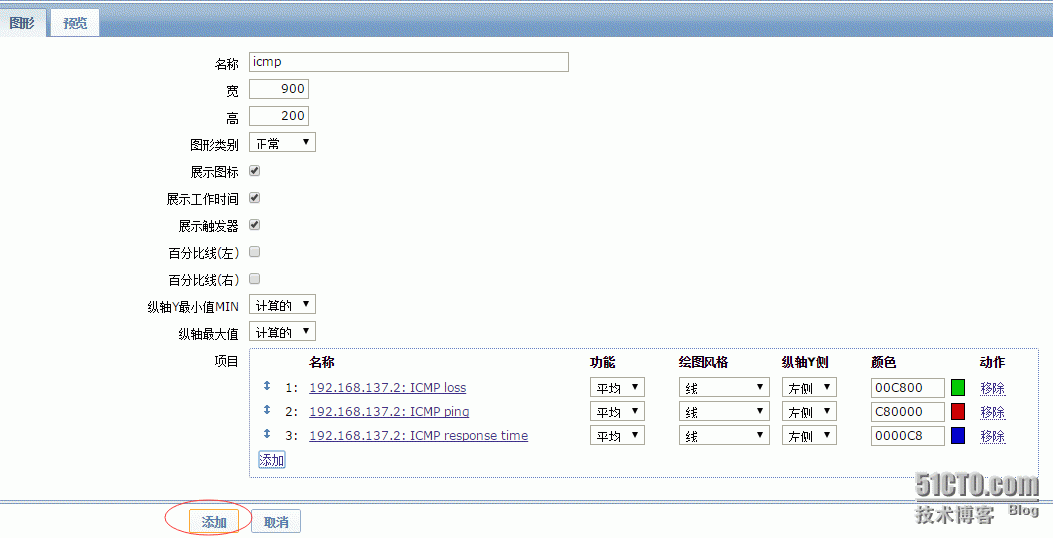Click the 动作 column header

[993, 362]
